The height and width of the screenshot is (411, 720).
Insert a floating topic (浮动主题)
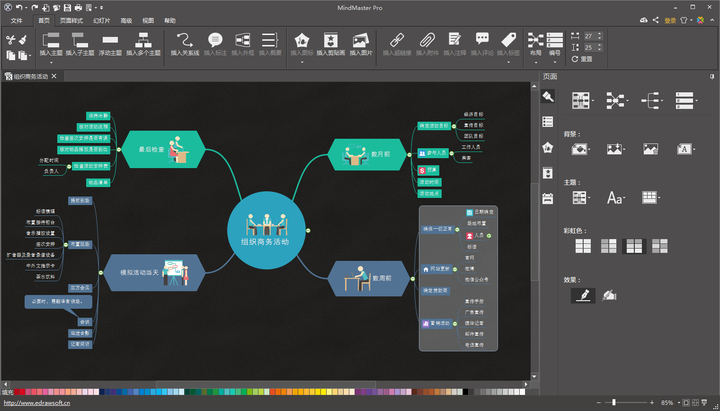(110, 45)
